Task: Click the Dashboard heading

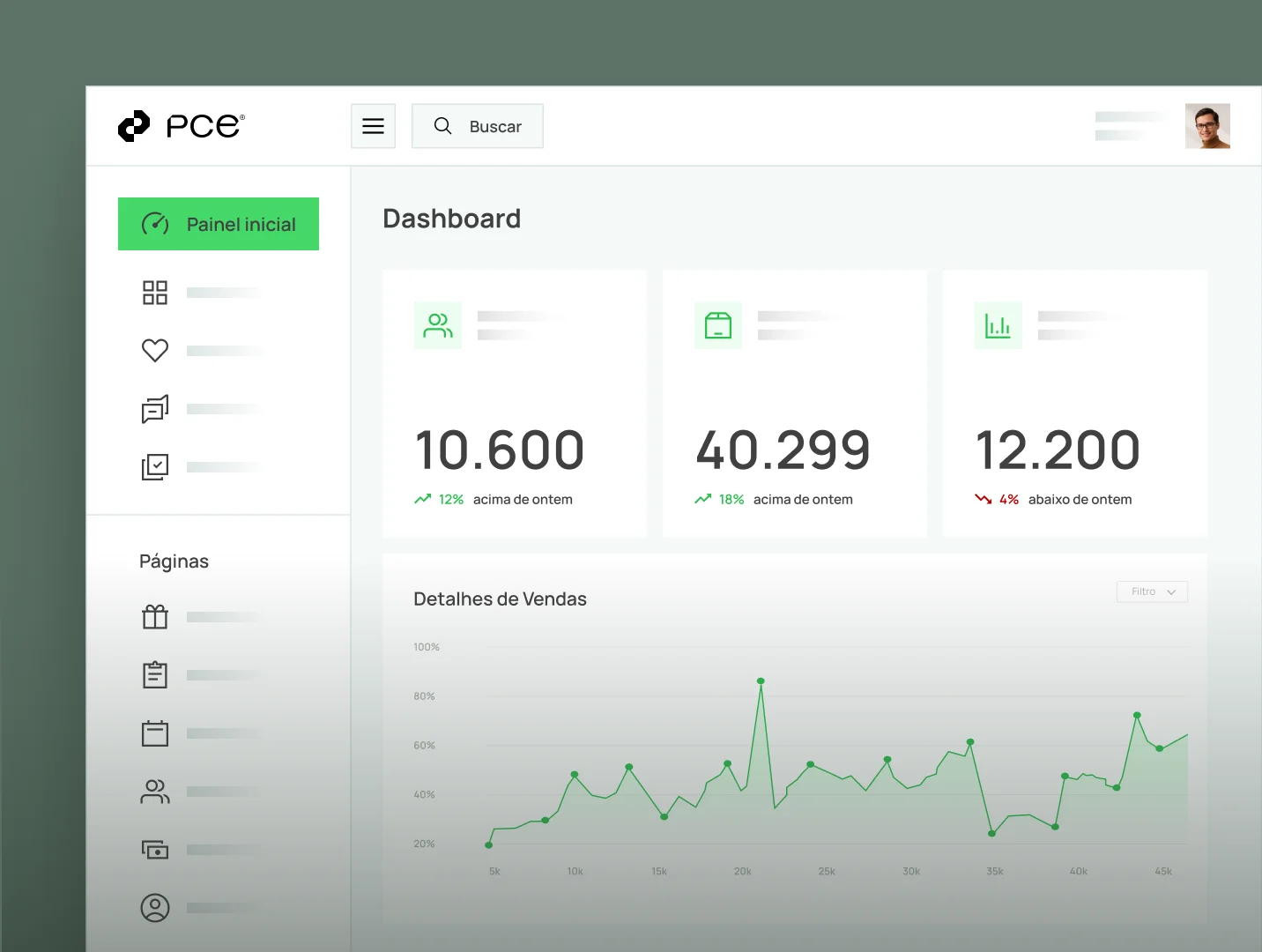Action: (x=451, y=219)
